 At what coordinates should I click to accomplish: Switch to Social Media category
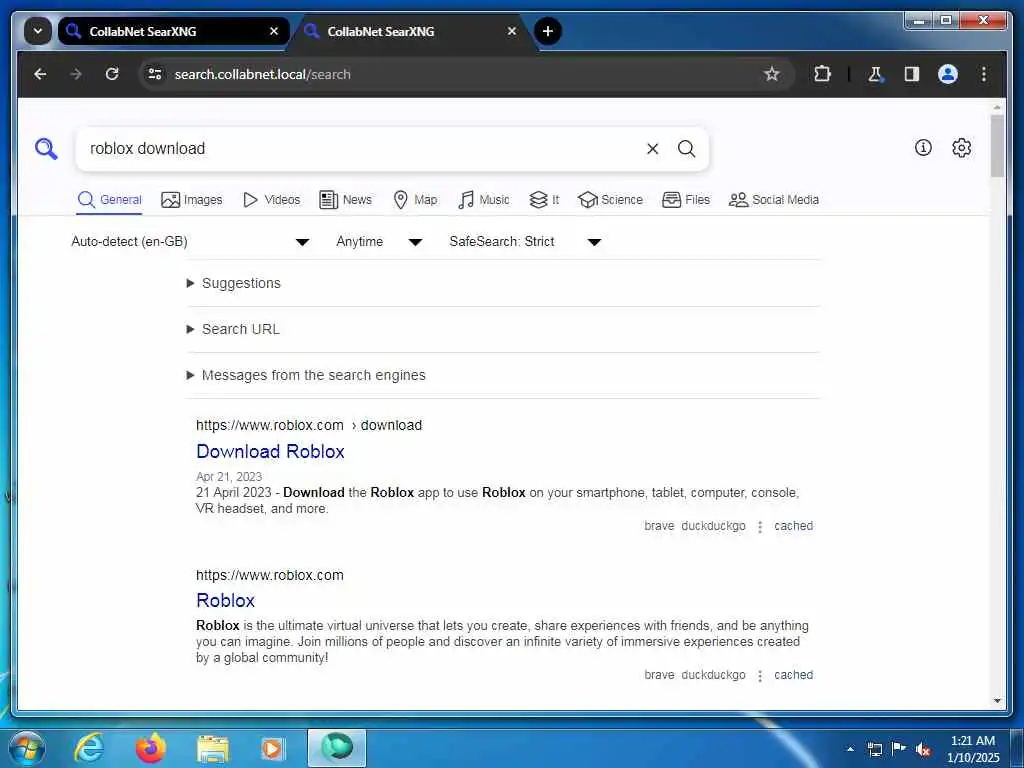click(x=773, y=200)
